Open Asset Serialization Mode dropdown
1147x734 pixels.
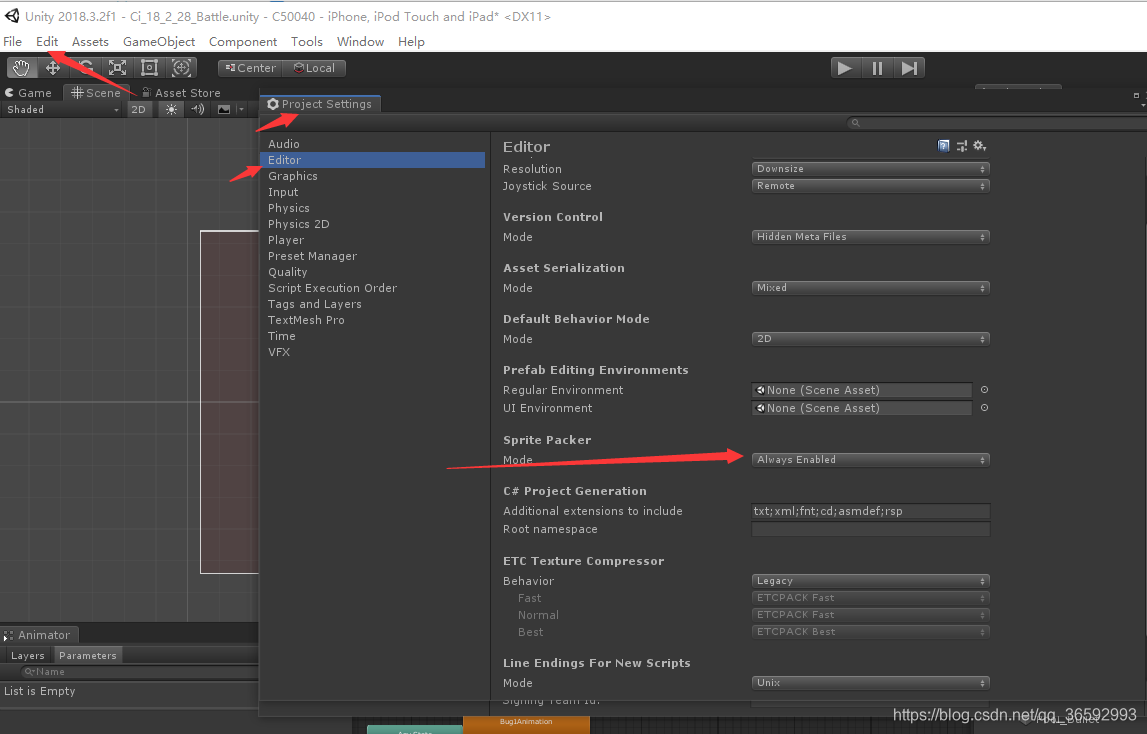pyautogui.click(x=870, y=288)
